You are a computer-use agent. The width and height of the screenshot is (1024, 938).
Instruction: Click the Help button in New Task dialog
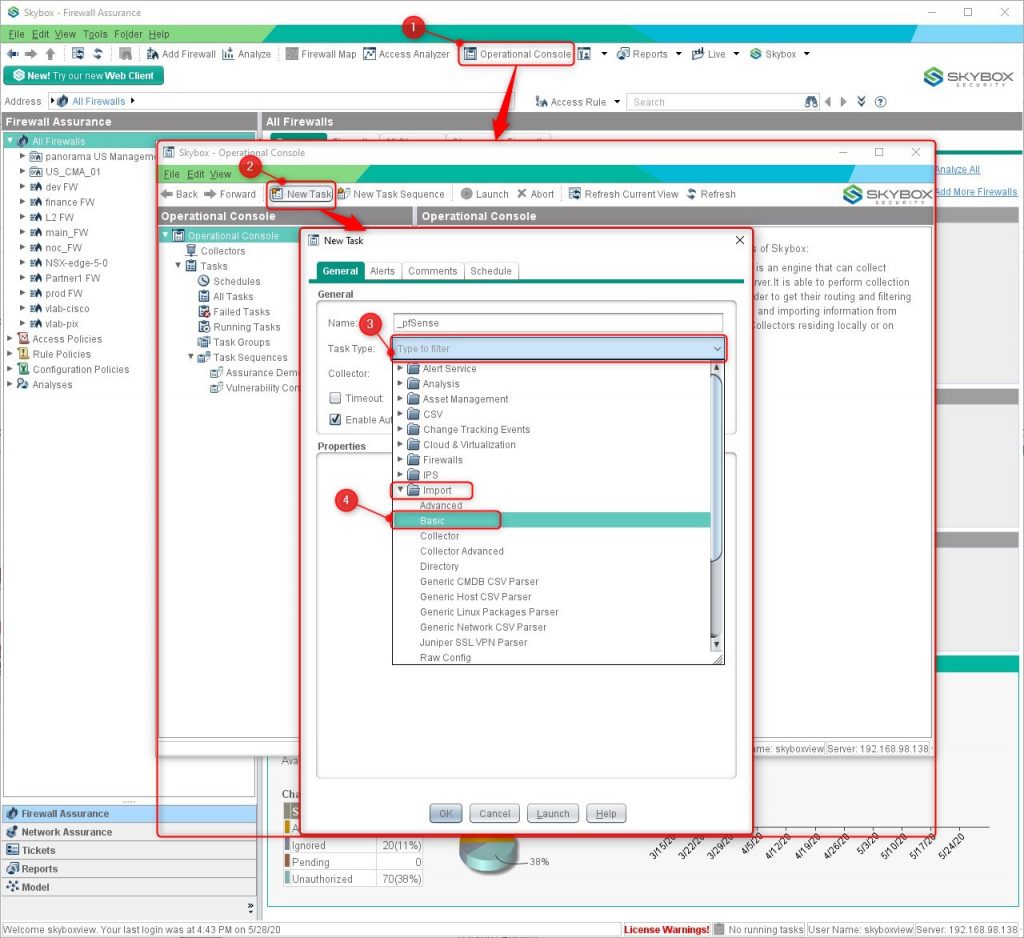605,813
